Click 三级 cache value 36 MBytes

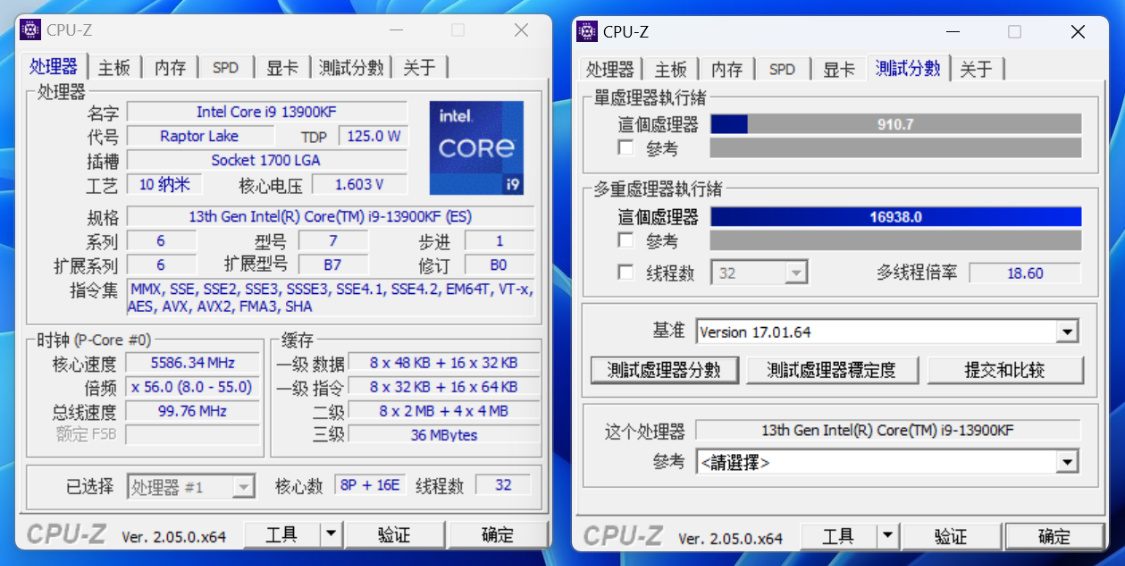coord(444,435)
